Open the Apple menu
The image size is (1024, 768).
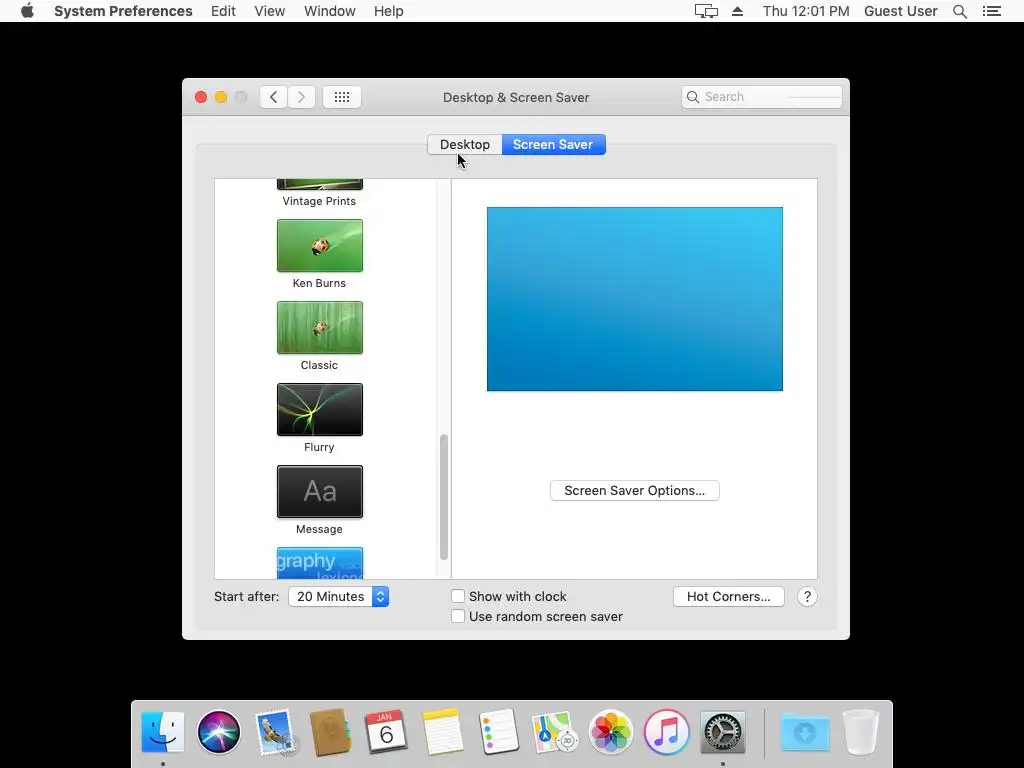tap(27, 11)
